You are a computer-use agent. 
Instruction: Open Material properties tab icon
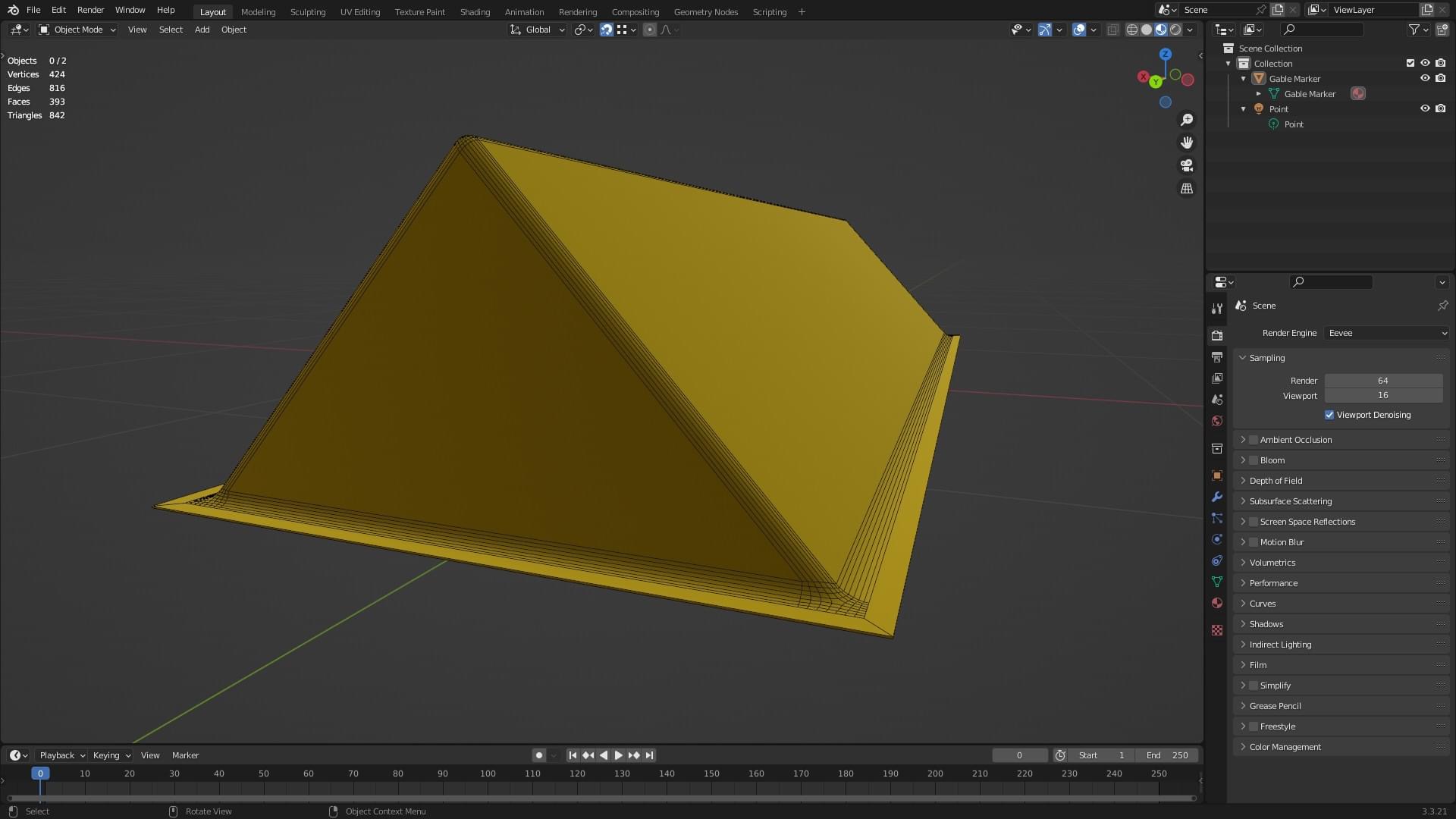pyautogui.click(x=1217, y=603)
